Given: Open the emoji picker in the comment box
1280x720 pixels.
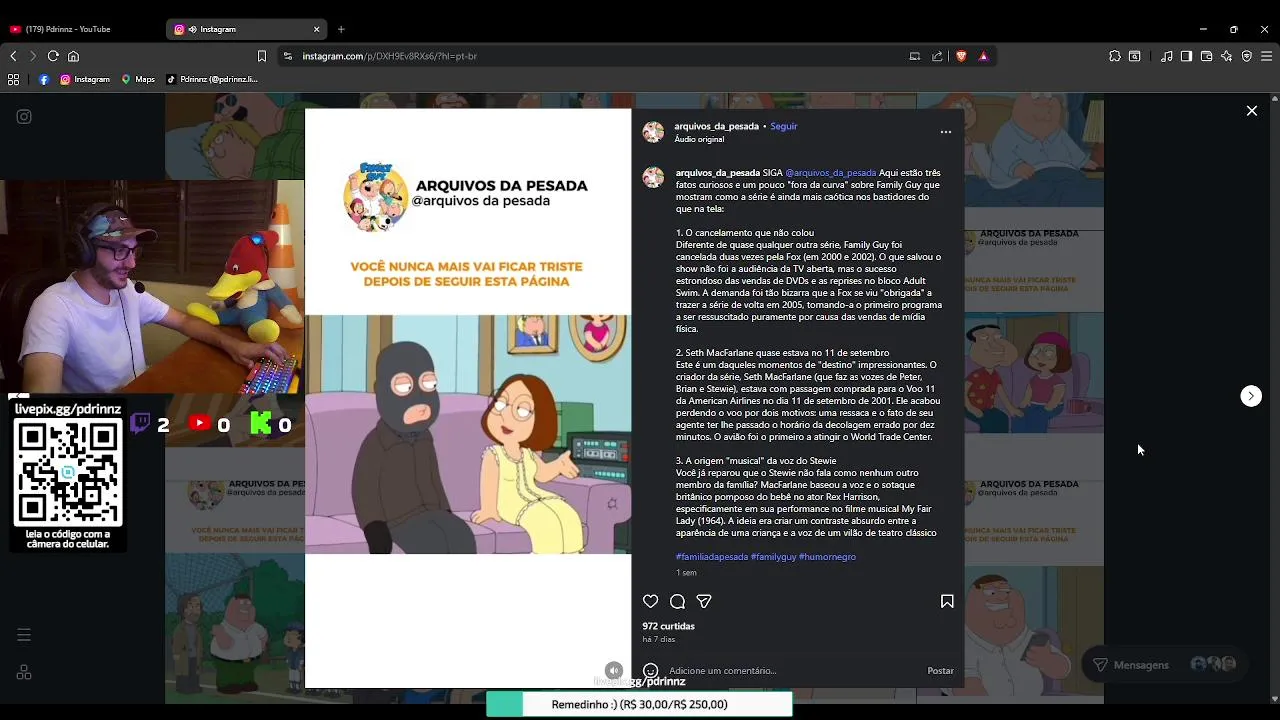Looking at the screenshot, I should tap(651, 671).
